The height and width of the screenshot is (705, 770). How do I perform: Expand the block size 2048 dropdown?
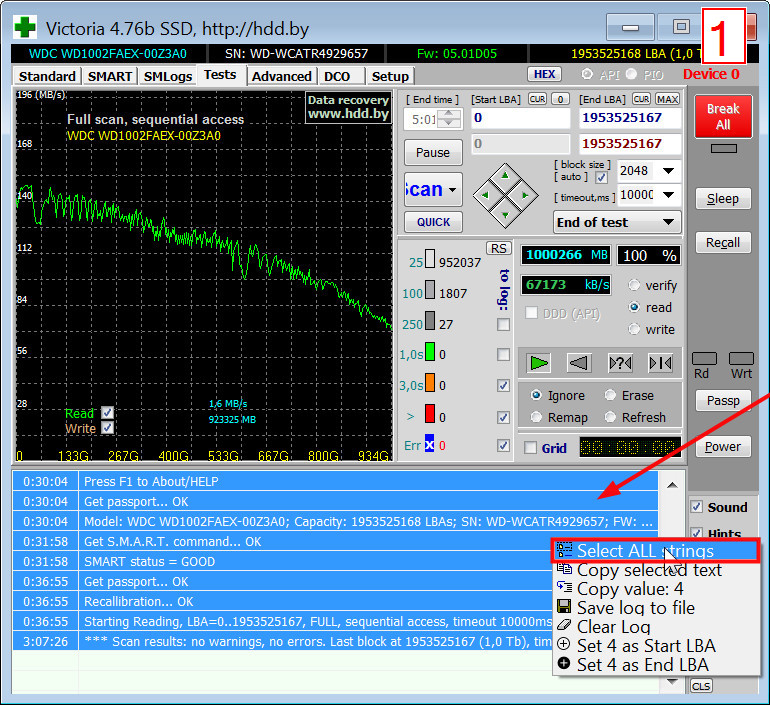point(669,171)
